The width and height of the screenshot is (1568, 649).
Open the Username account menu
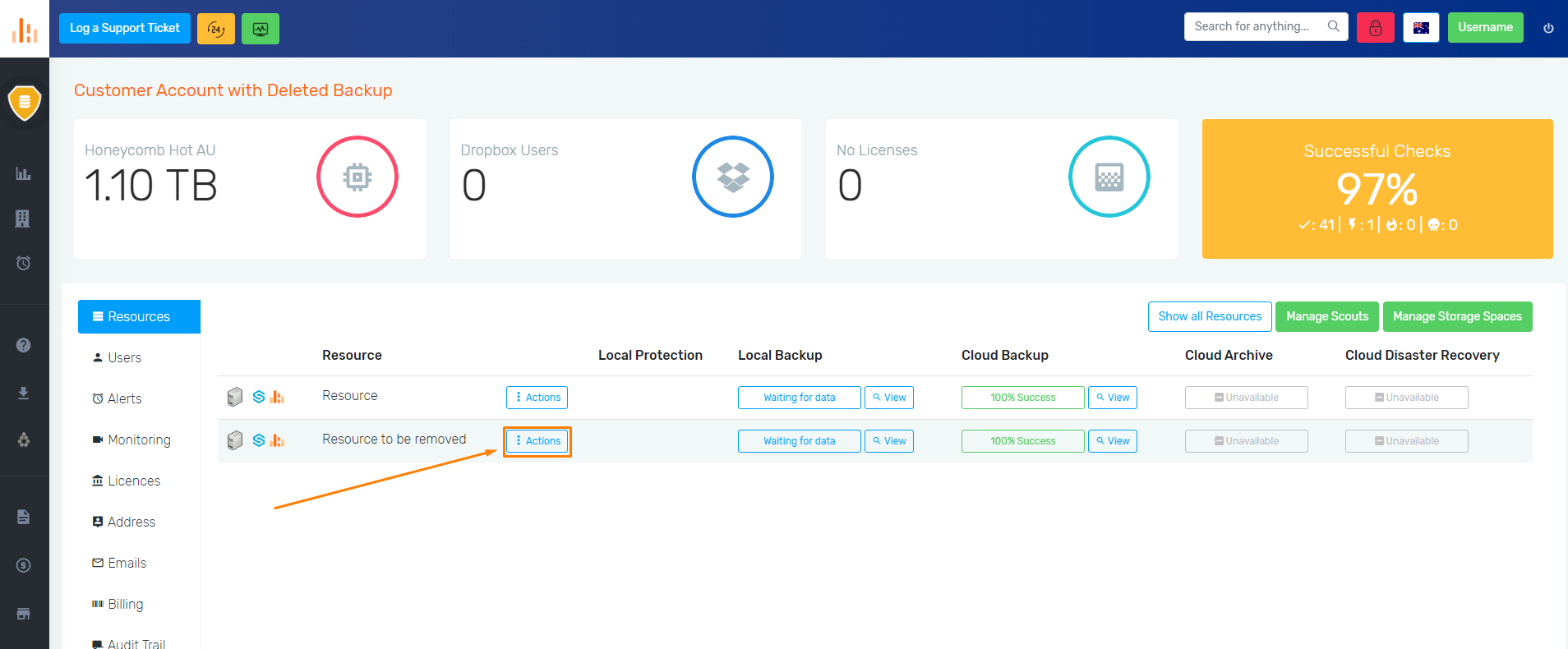[1485, 28]
